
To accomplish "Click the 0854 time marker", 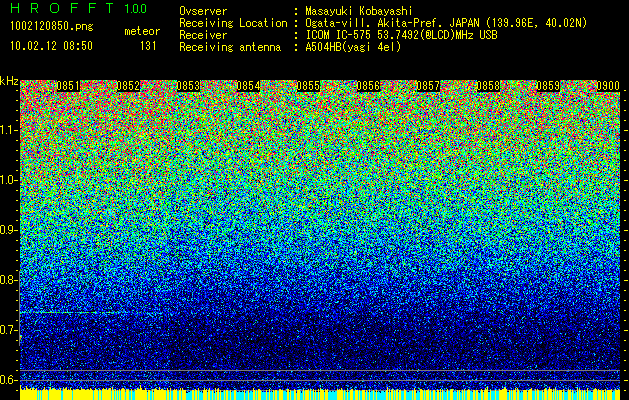I will tap(248, 86).
